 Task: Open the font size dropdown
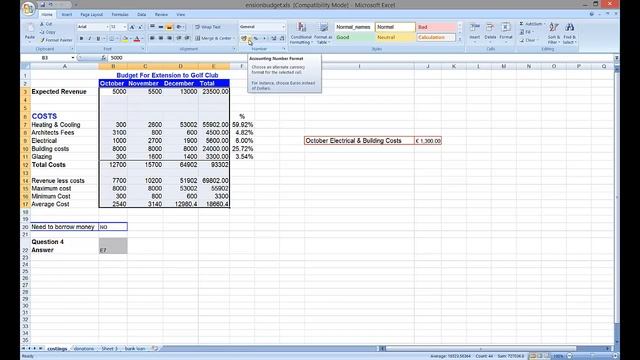pos(124,27)
